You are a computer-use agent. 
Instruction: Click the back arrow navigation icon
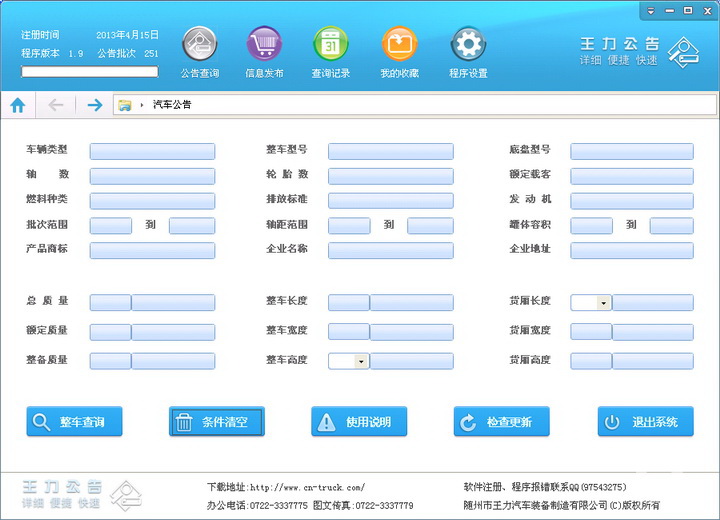click(x=56, y=105)
